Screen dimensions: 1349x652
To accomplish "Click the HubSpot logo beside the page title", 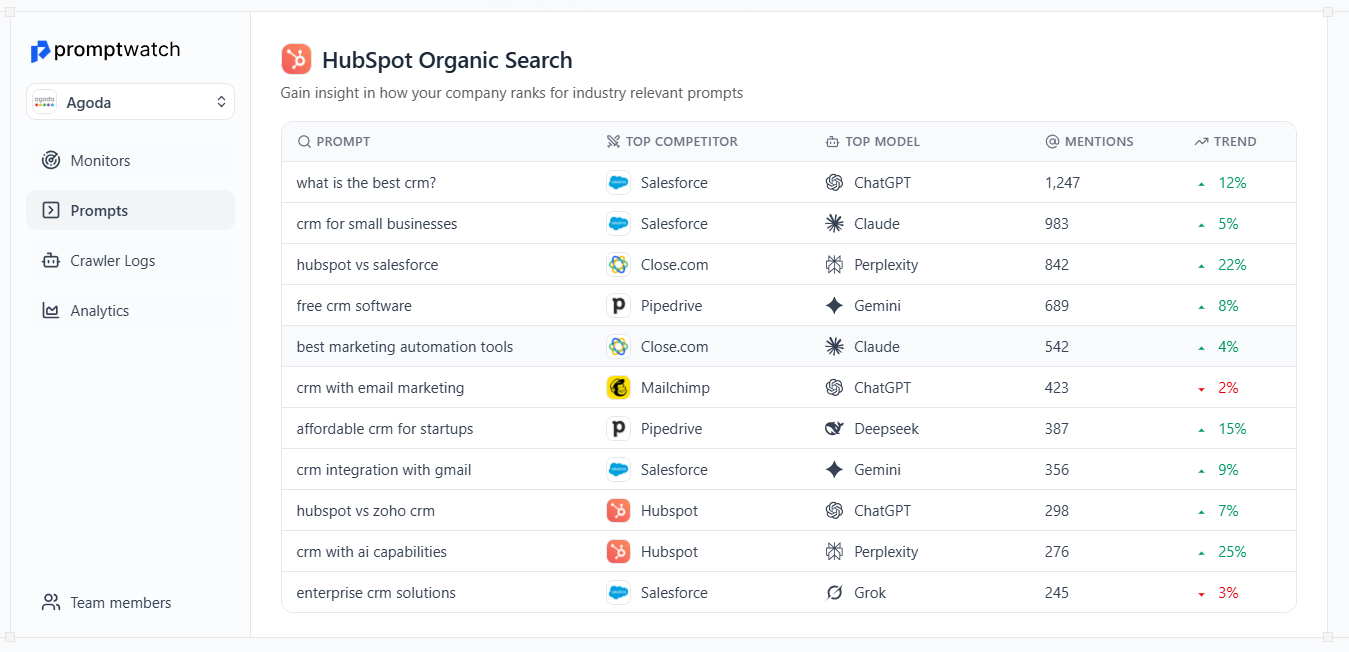I will [296, 60].
